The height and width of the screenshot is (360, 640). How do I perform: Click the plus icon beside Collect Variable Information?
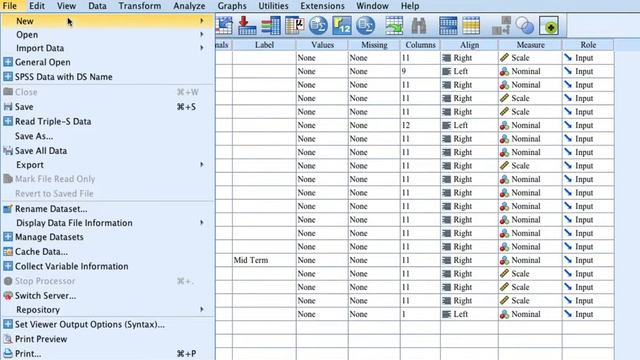click(8, 266)
